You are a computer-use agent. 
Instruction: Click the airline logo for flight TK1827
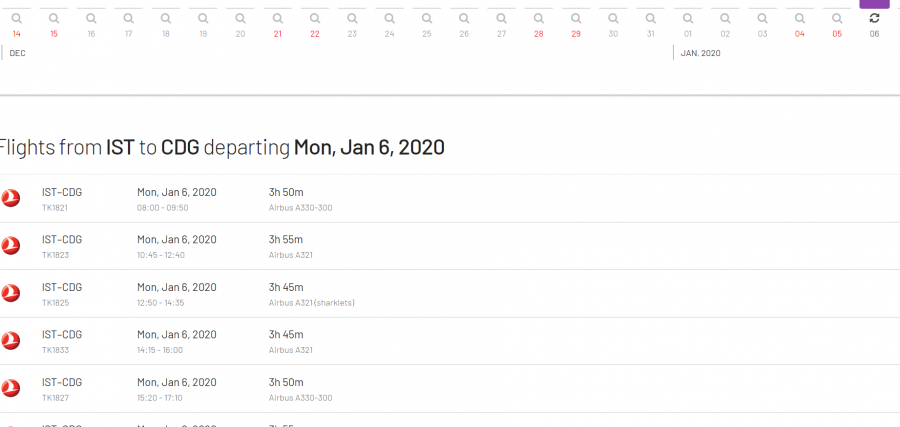point(11,388)
